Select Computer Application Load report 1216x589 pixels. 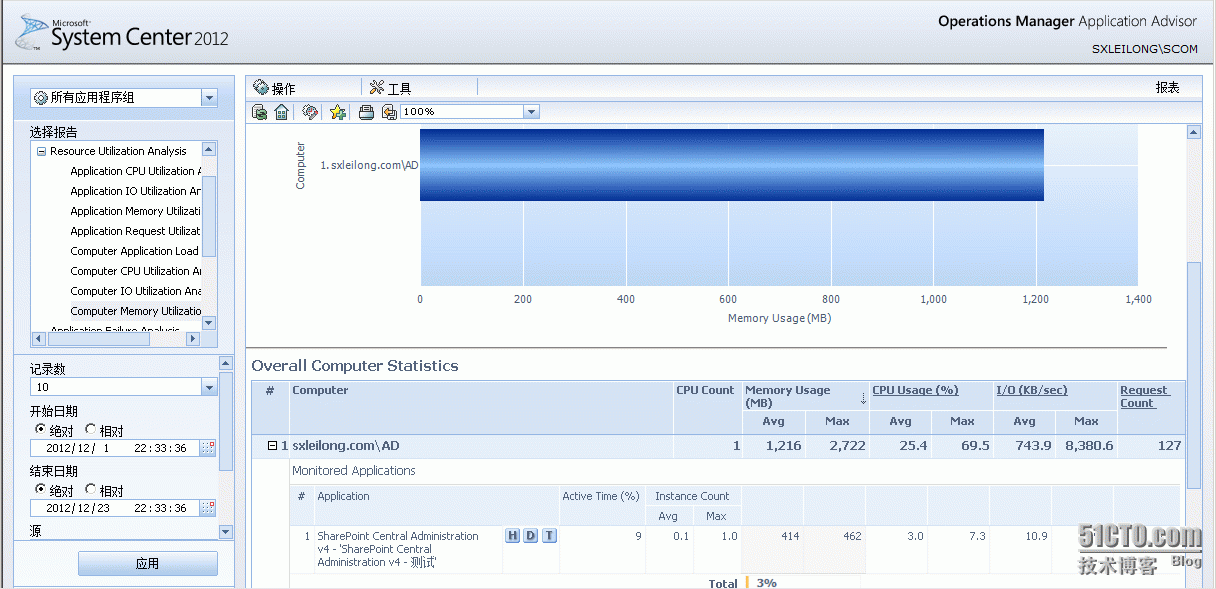point(134,251)
